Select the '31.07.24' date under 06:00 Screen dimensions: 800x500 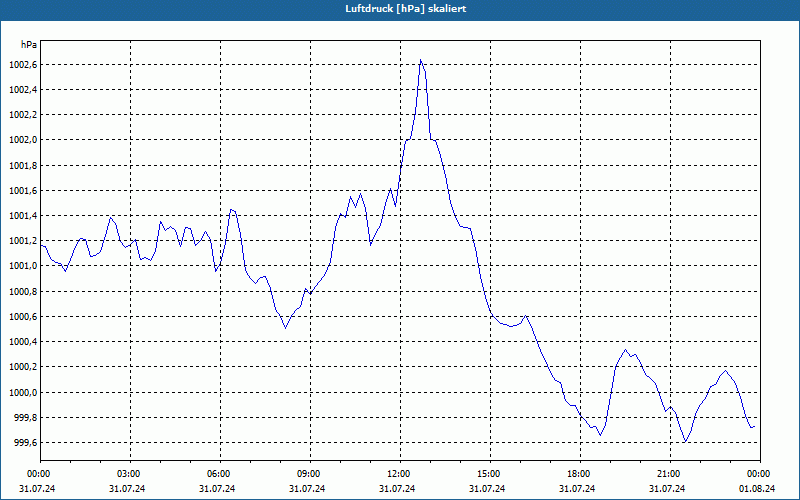click(217, 489)
